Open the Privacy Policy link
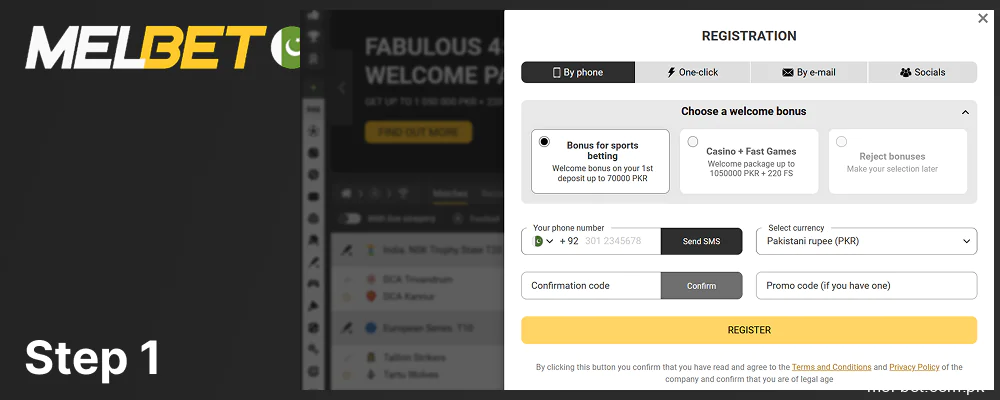Image resolution: width=1000 pixels, height=400 pixels. click(914, 367)
